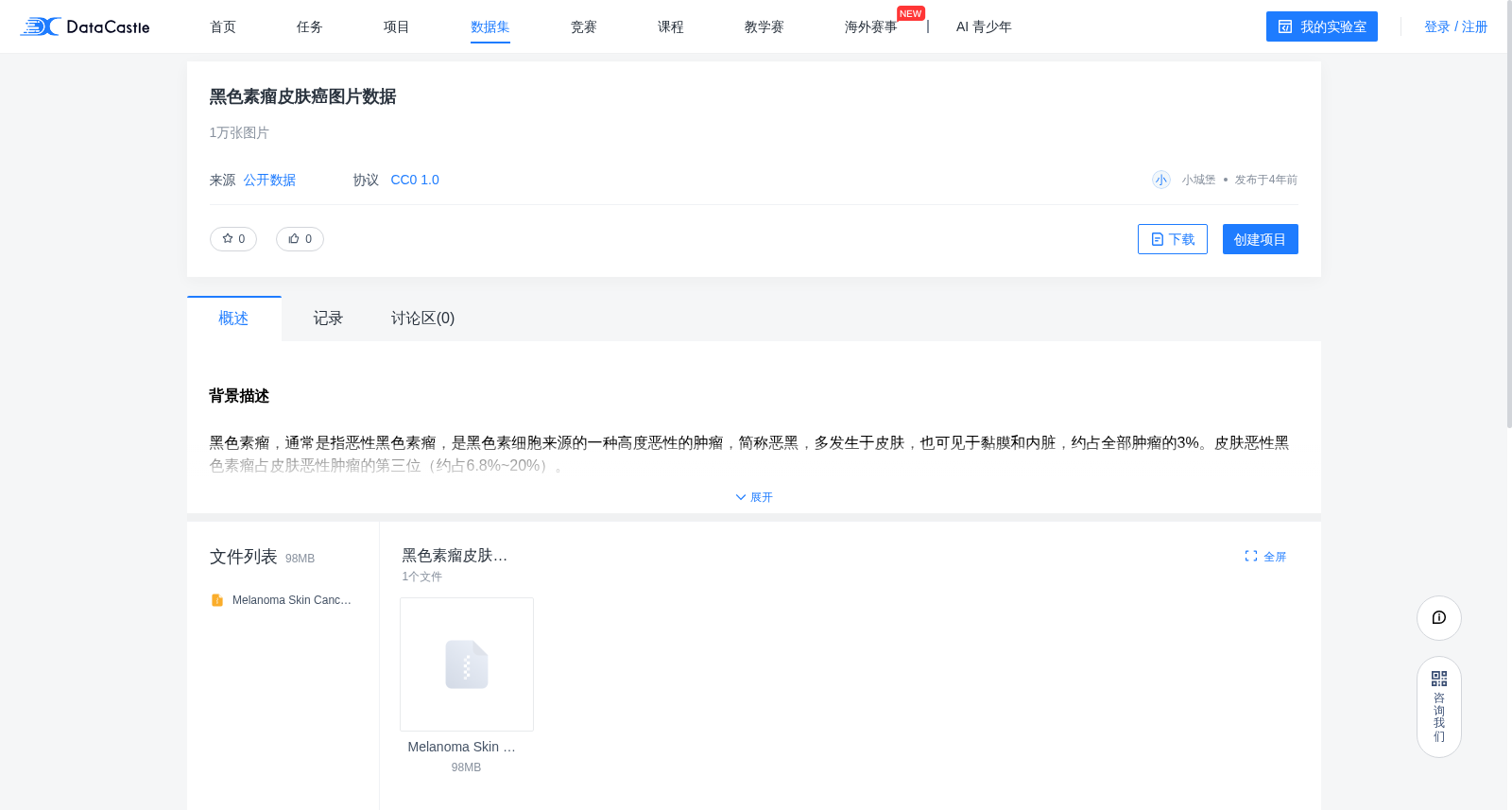Open CC0 1.0 license link

point(415,180)
